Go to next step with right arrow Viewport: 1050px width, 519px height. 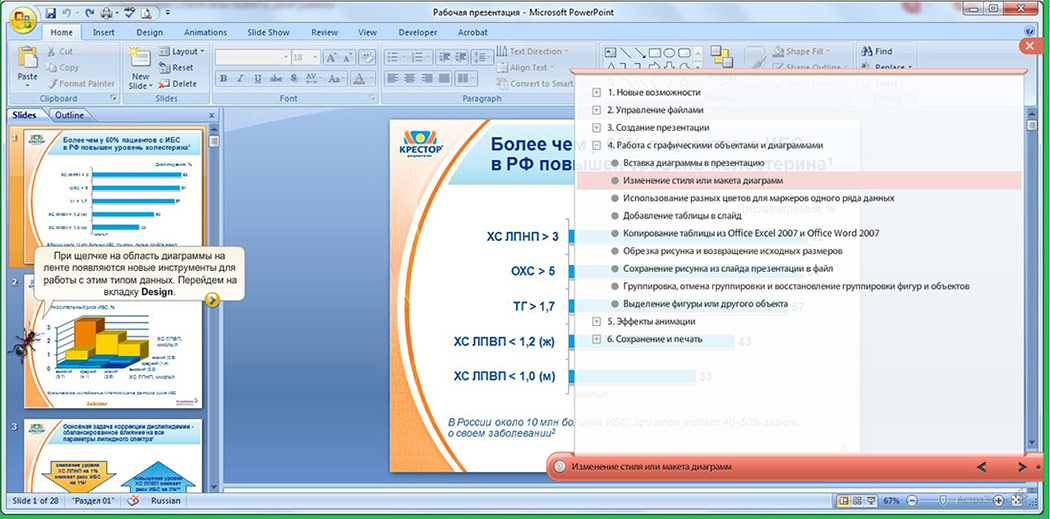click(x=1021, y=467)
